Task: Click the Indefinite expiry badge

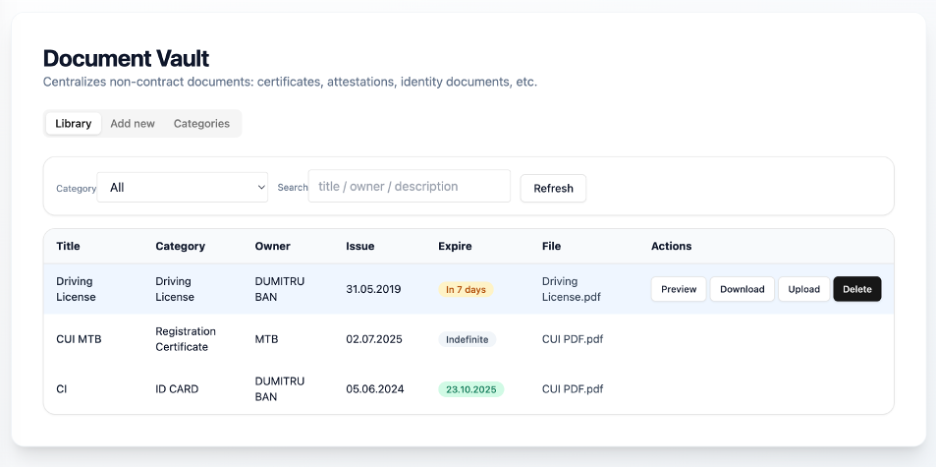Action: click(467, 339)
